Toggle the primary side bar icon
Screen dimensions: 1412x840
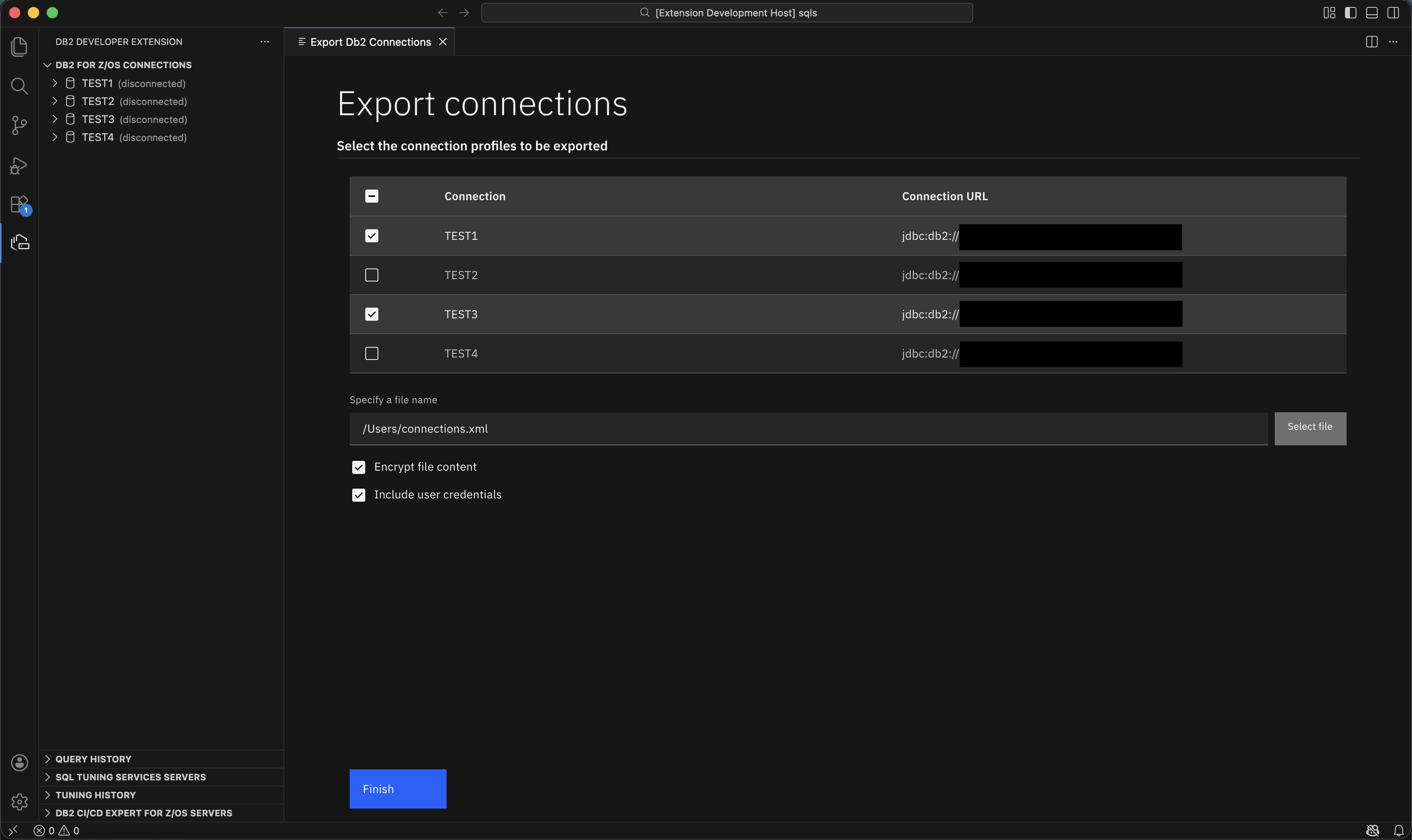1350,12
